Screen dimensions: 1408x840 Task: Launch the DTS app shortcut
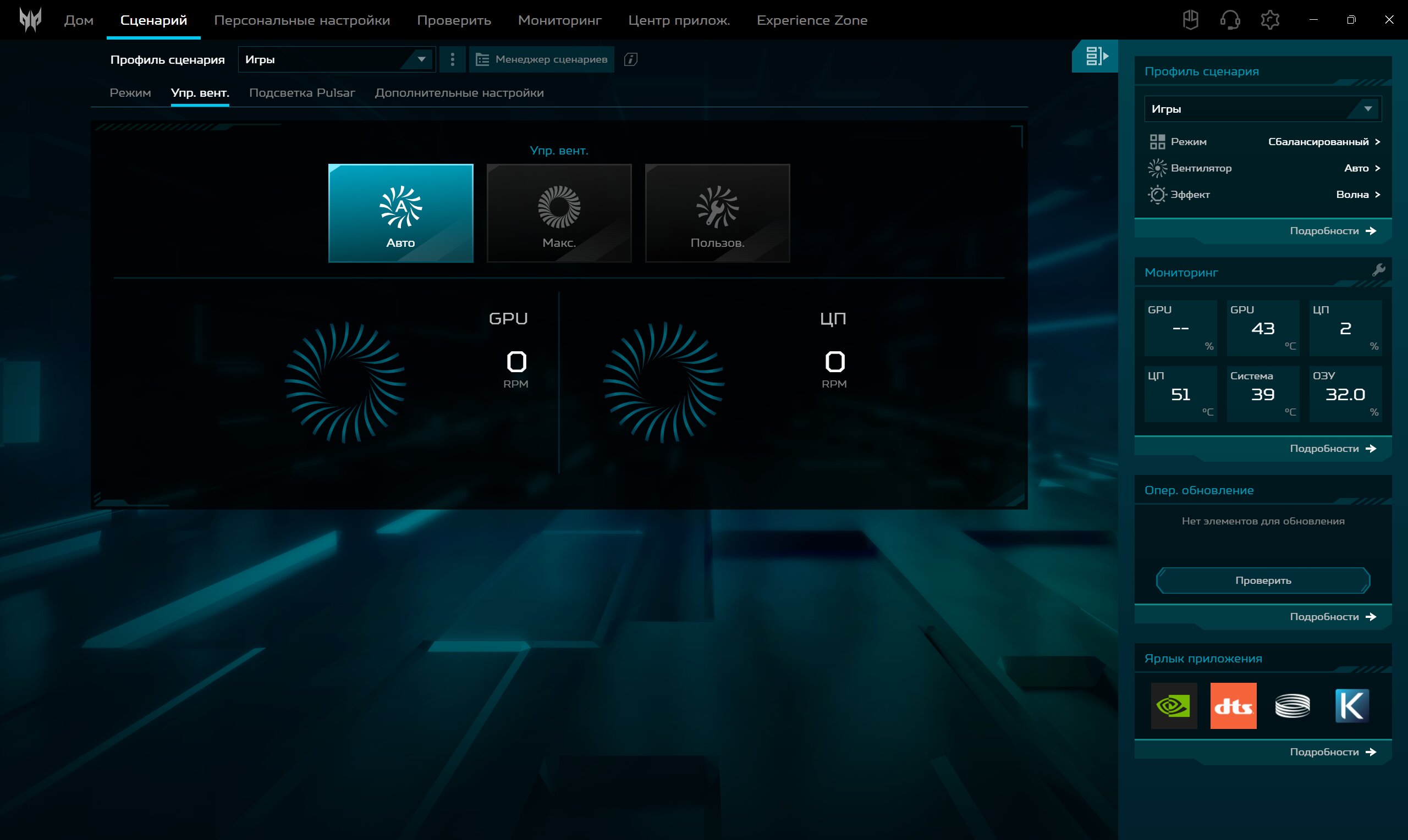click(1233, 705)
